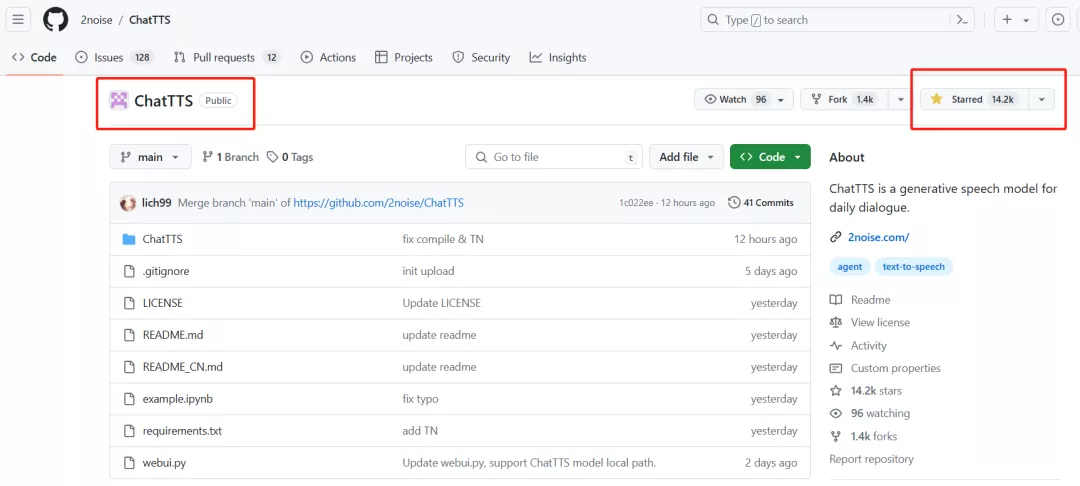Switch to the Security tab
Viewport: 1080px width, 486px height.
click(x=481, y=58)
